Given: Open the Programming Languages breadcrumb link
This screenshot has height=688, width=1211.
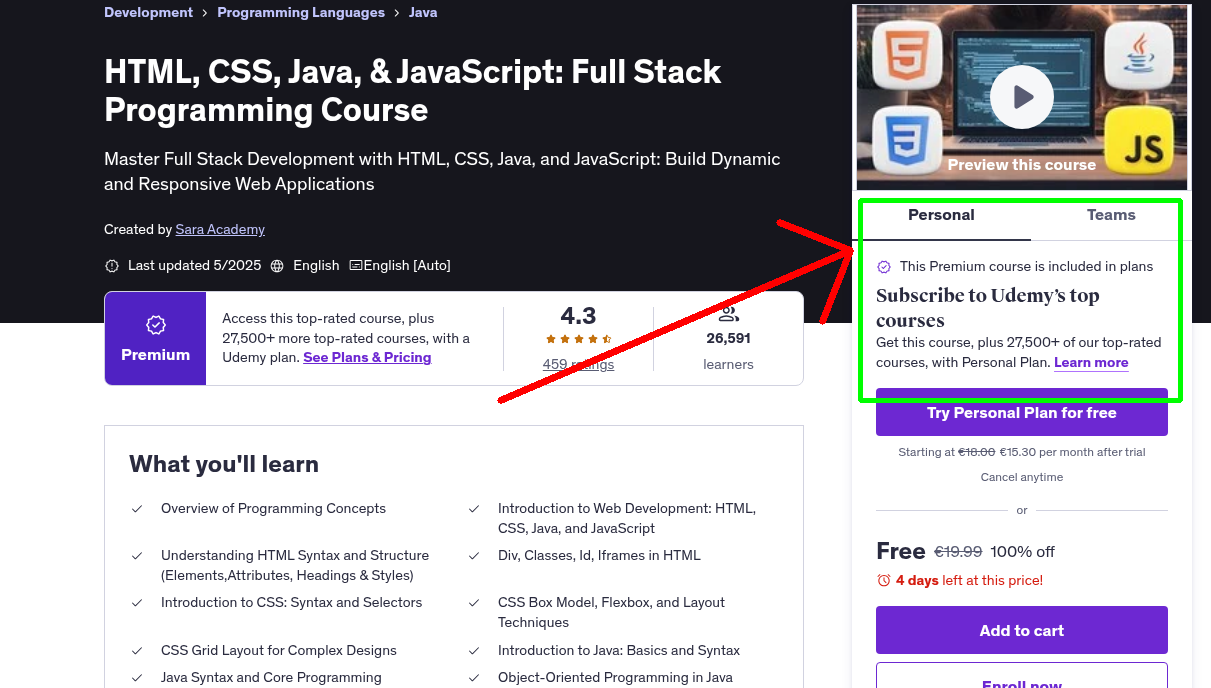Looking at the screenshot, I should coord(301,13).
